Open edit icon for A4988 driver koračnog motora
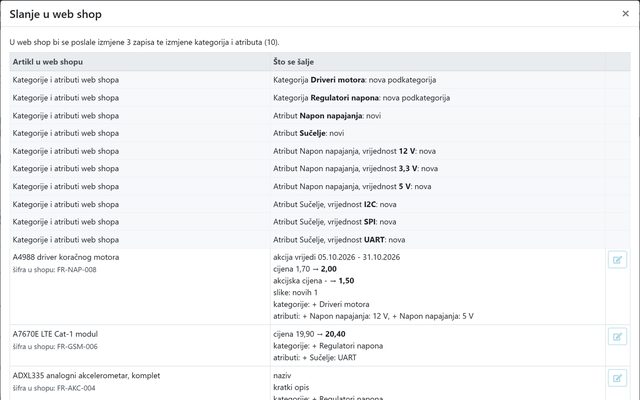This screenshot has width=640, height=400. [617, 260]
